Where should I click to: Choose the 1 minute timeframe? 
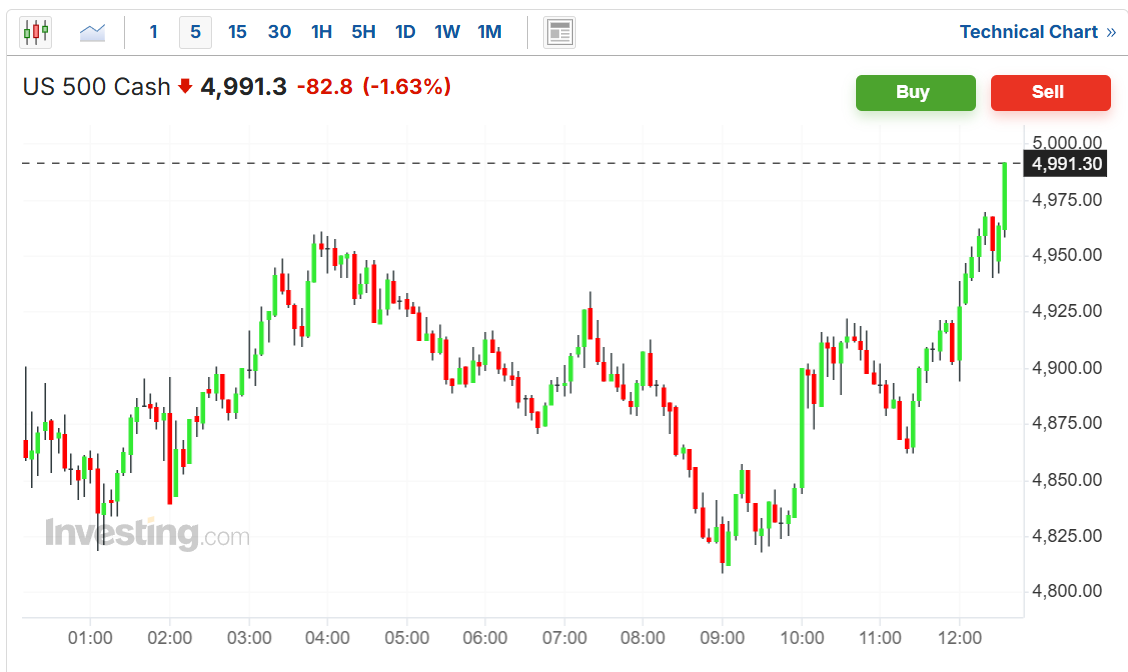[153, 32]
